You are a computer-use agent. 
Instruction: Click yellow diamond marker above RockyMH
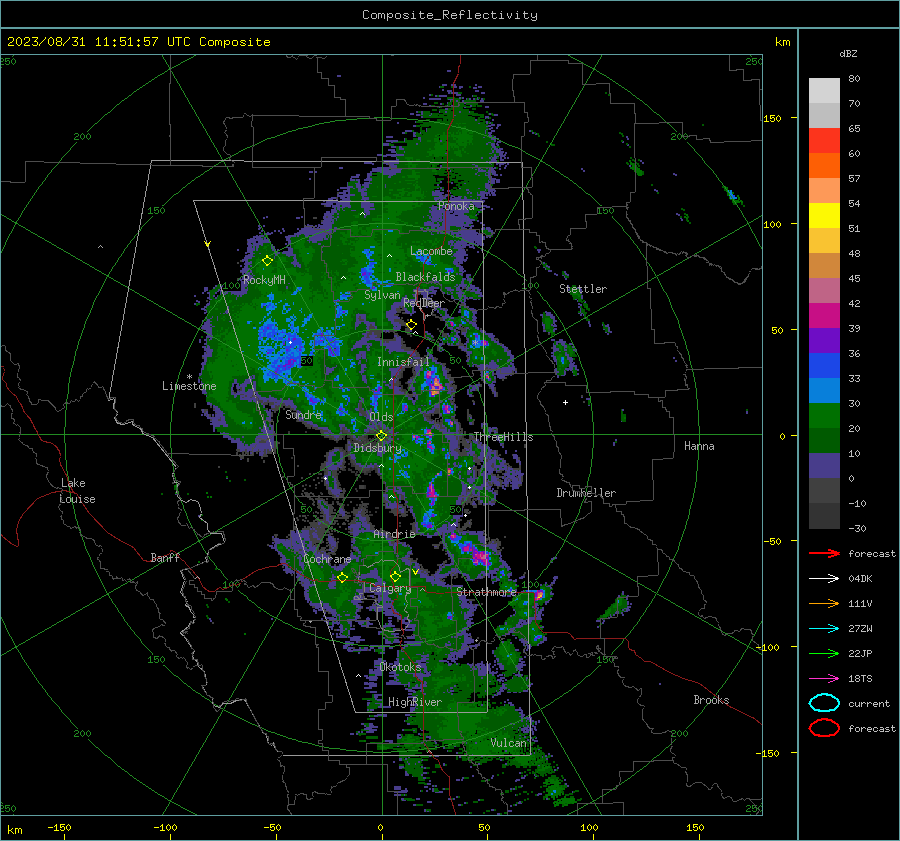267,261
